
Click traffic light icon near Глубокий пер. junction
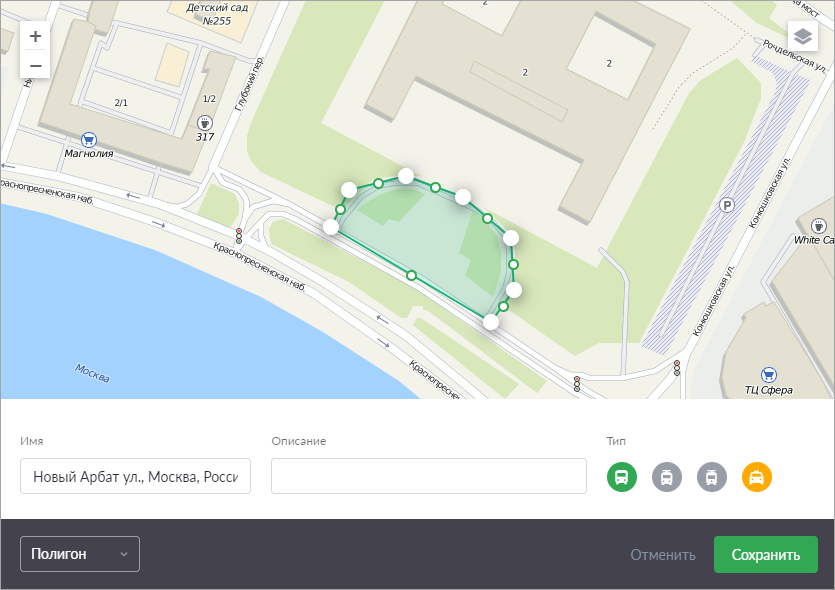pos(238,236)
